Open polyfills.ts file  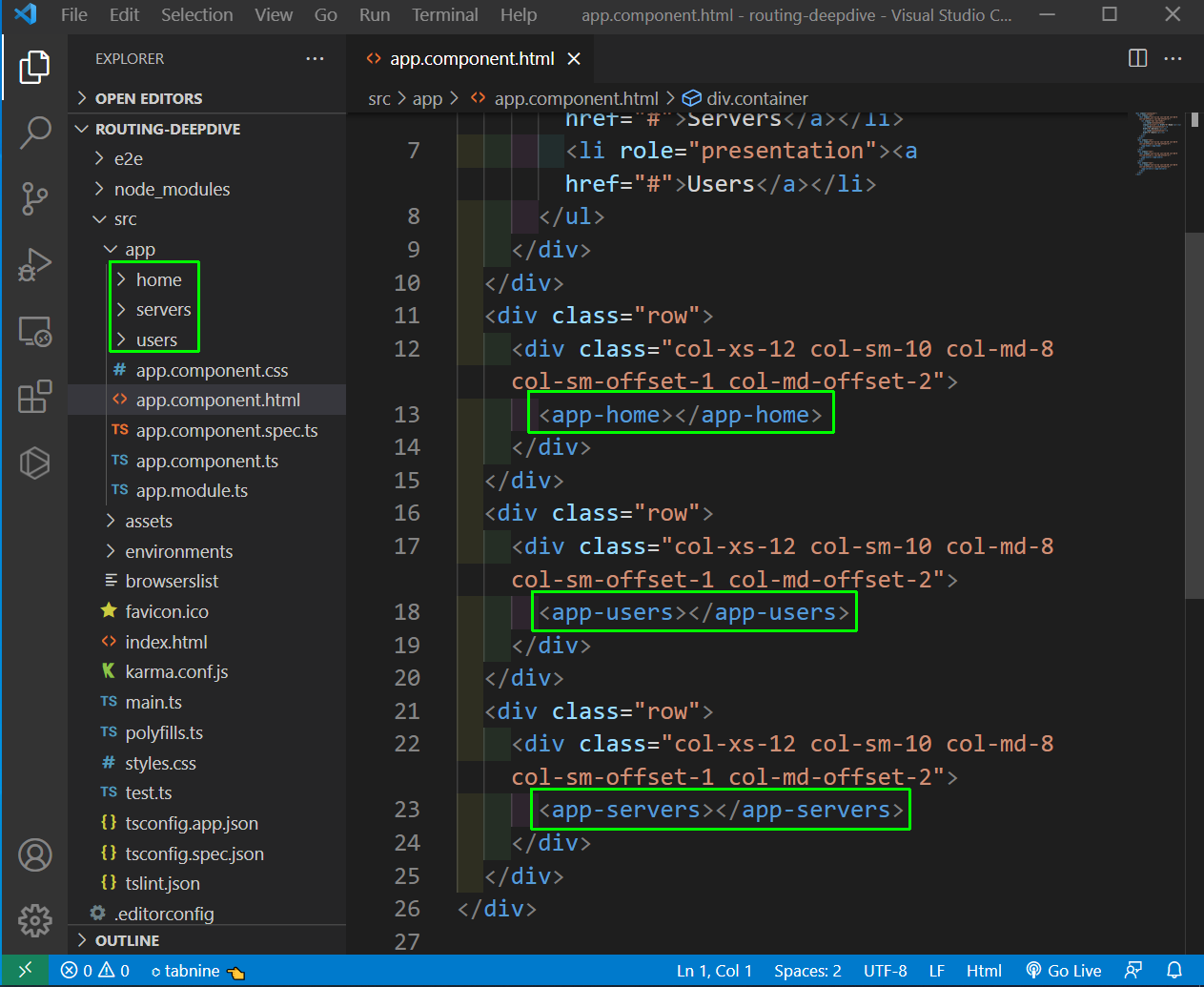(x=207, y=732)
